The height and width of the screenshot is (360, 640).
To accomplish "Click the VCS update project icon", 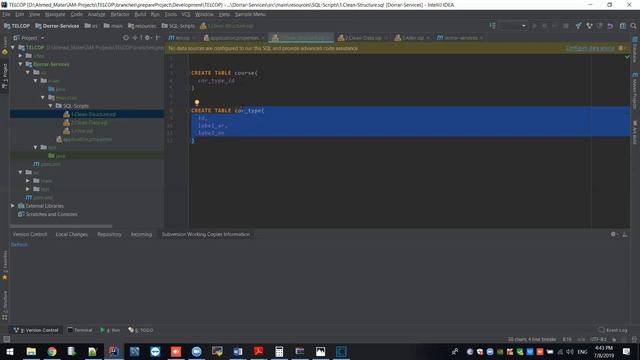I will [578, 26].
